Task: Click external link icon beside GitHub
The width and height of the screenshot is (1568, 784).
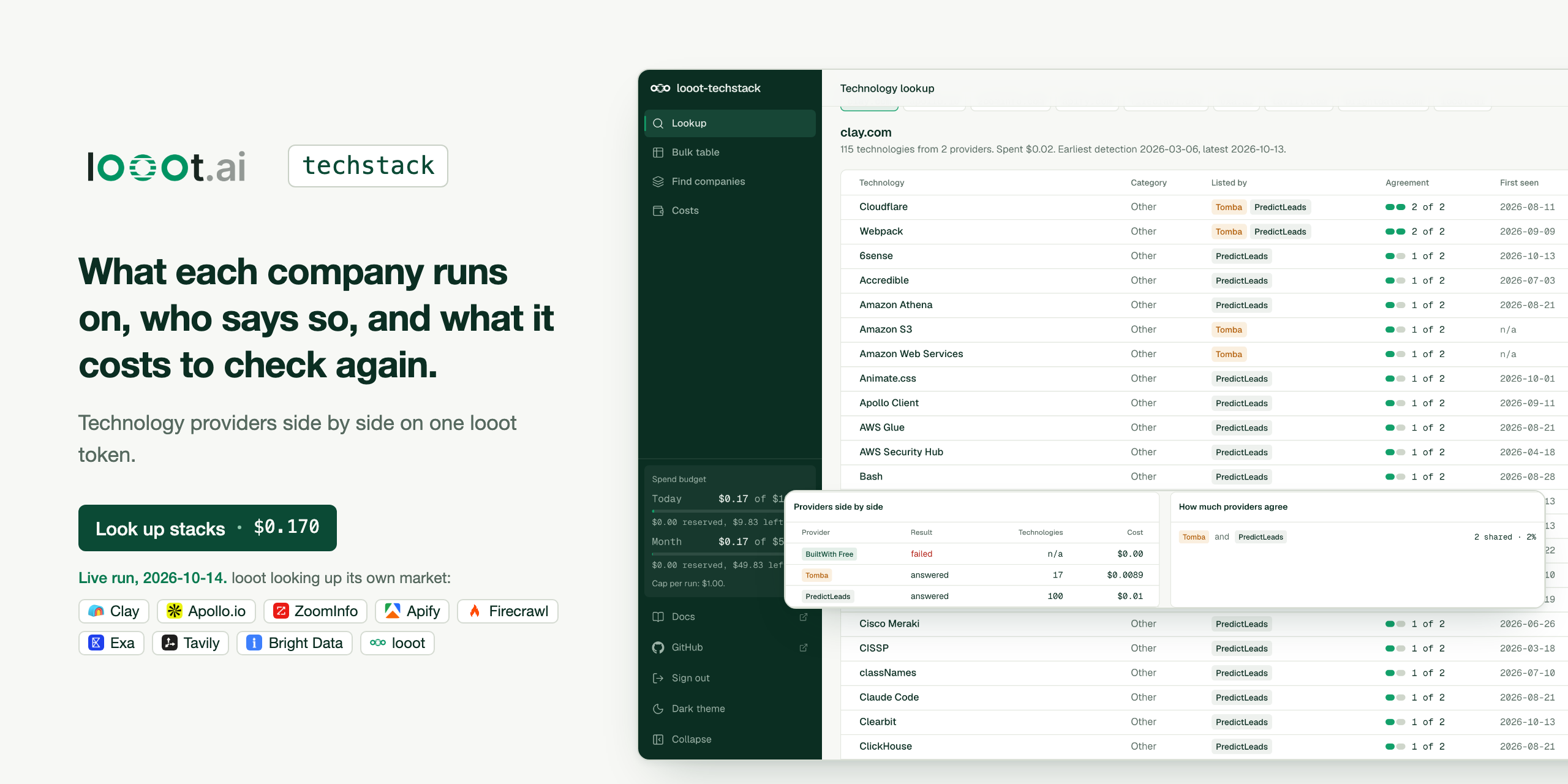Action: [804, 647]
